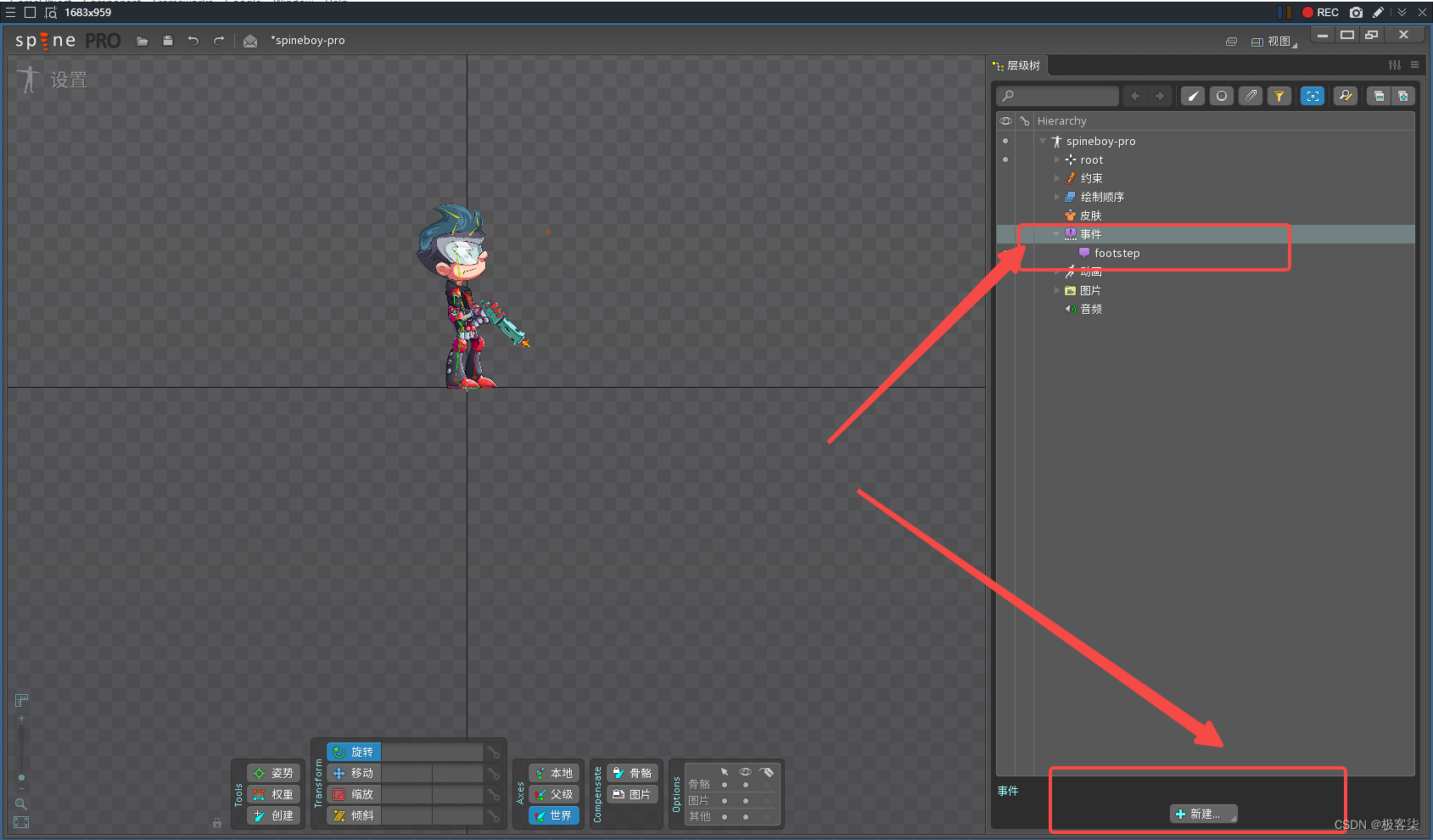The width and height of the screenshot is (1433, 840).
Task: Click the fit-to-screen icon at bottom left
Action: pos(21,822)
